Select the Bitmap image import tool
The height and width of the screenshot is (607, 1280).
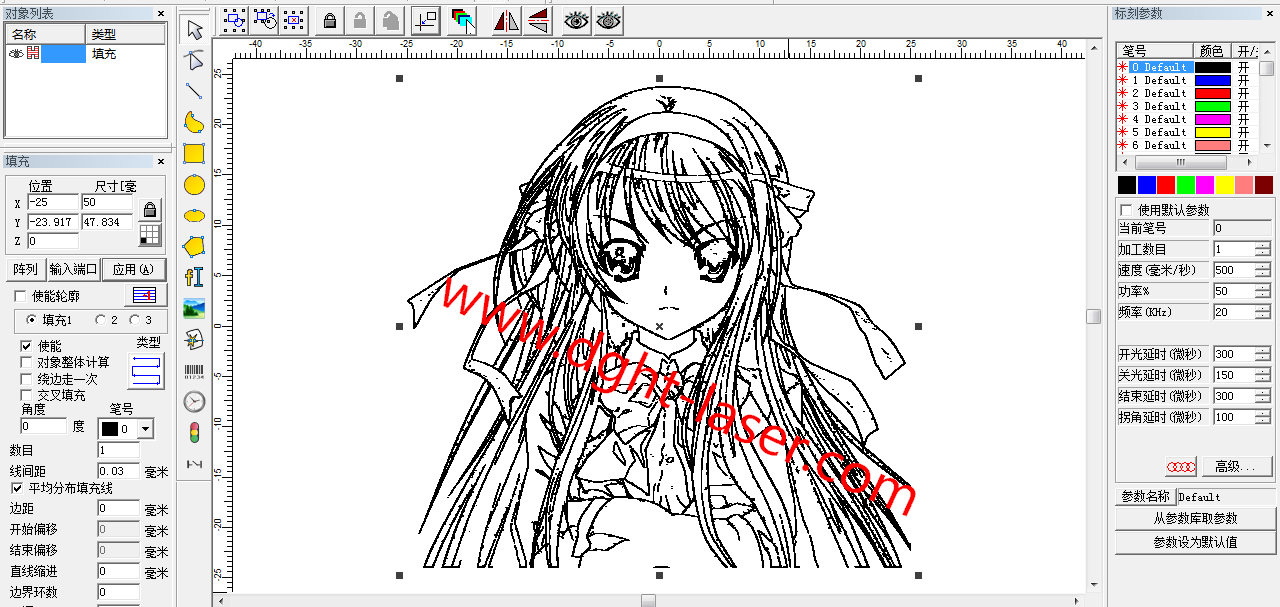coord(194,308)
